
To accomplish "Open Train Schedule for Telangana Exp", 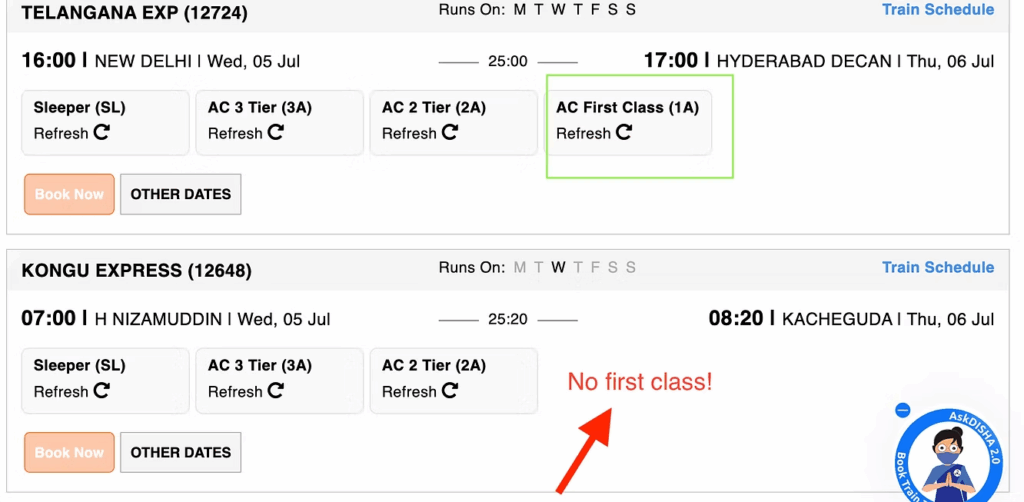I will pos(937,10).
